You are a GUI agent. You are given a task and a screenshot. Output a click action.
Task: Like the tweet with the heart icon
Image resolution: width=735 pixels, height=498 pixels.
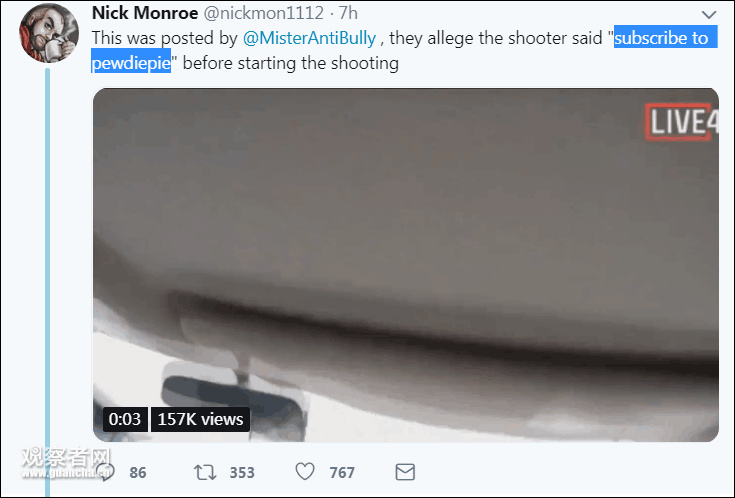pyautogui.click(x=305, y=472)
